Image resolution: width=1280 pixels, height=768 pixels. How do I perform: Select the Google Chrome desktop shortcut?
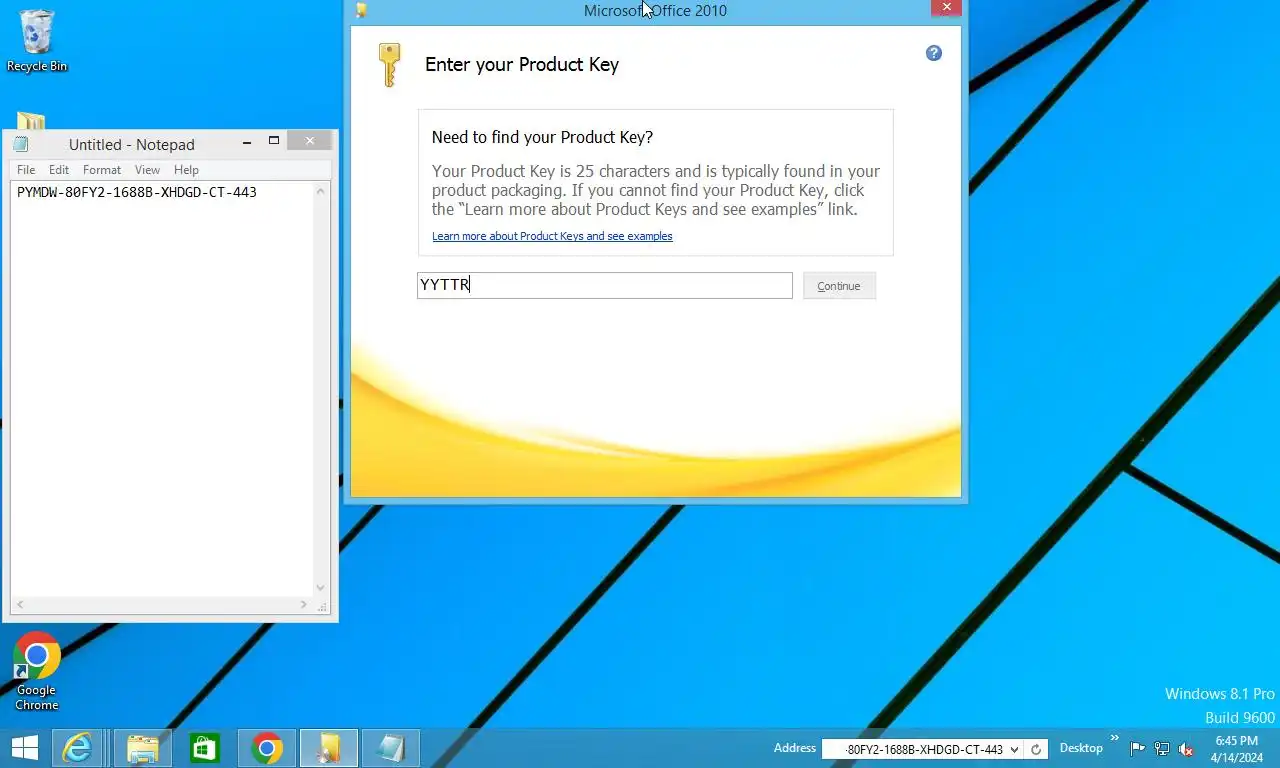pos(37,672)
